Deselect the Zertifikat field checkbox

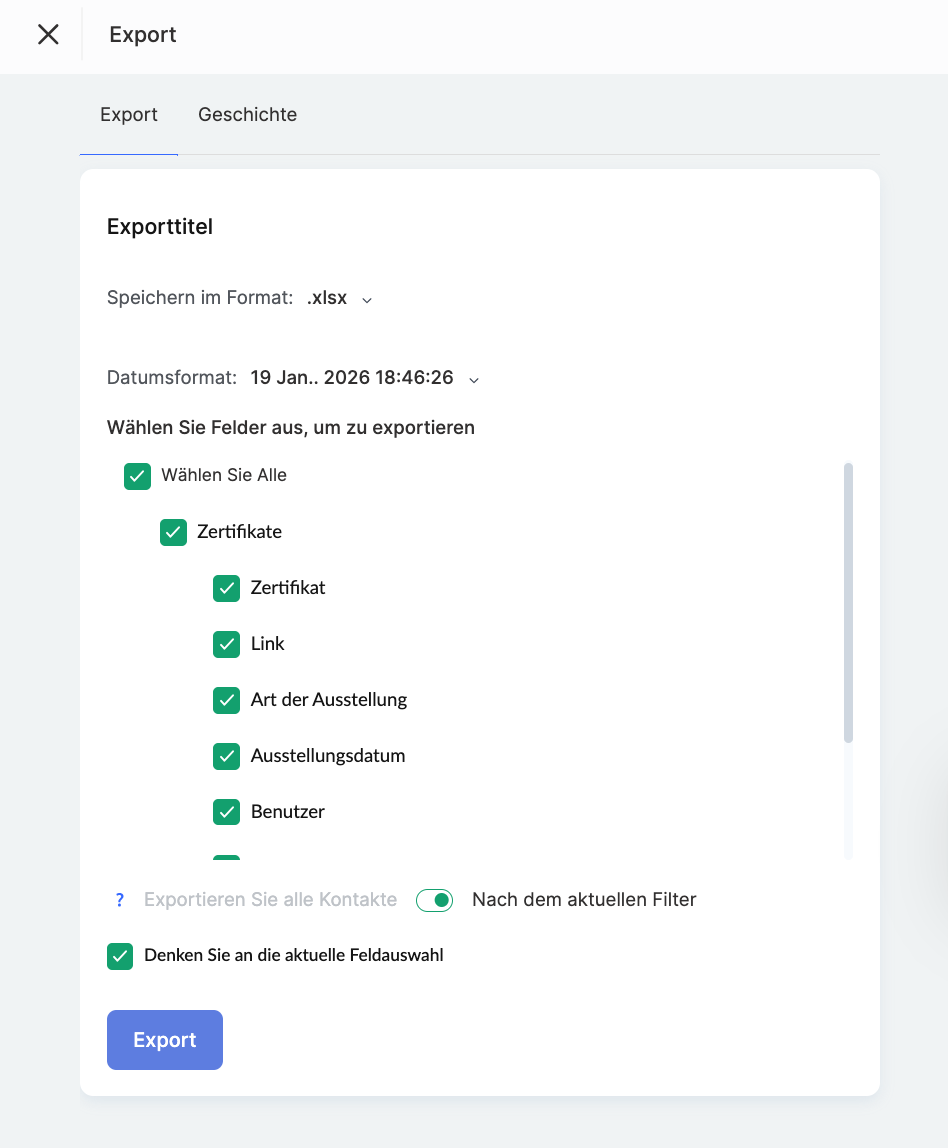[226, 588]
